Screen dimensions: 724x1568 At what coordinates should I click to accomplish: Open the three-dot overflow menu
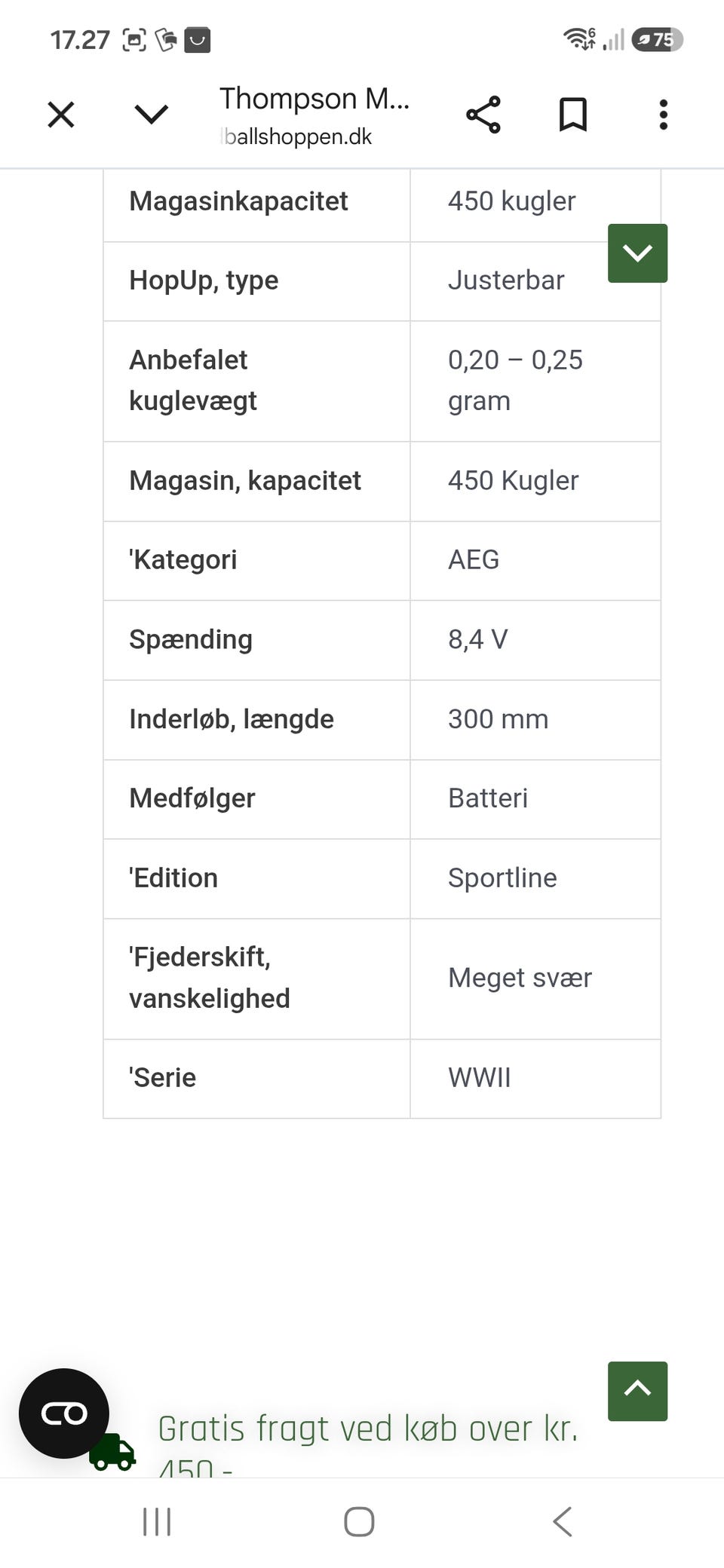(664, 115)
